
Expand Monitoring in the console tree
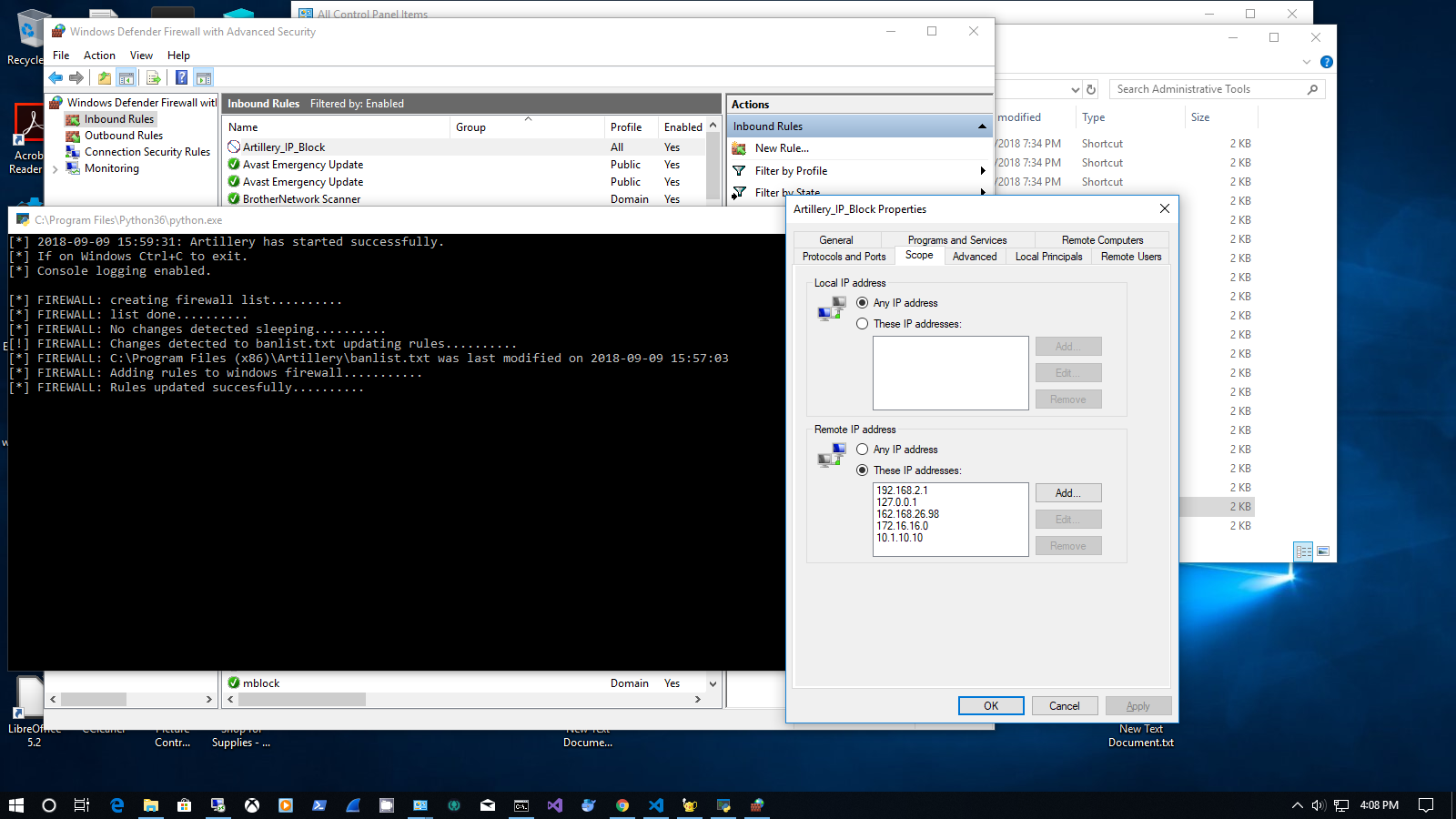point(55,168)
